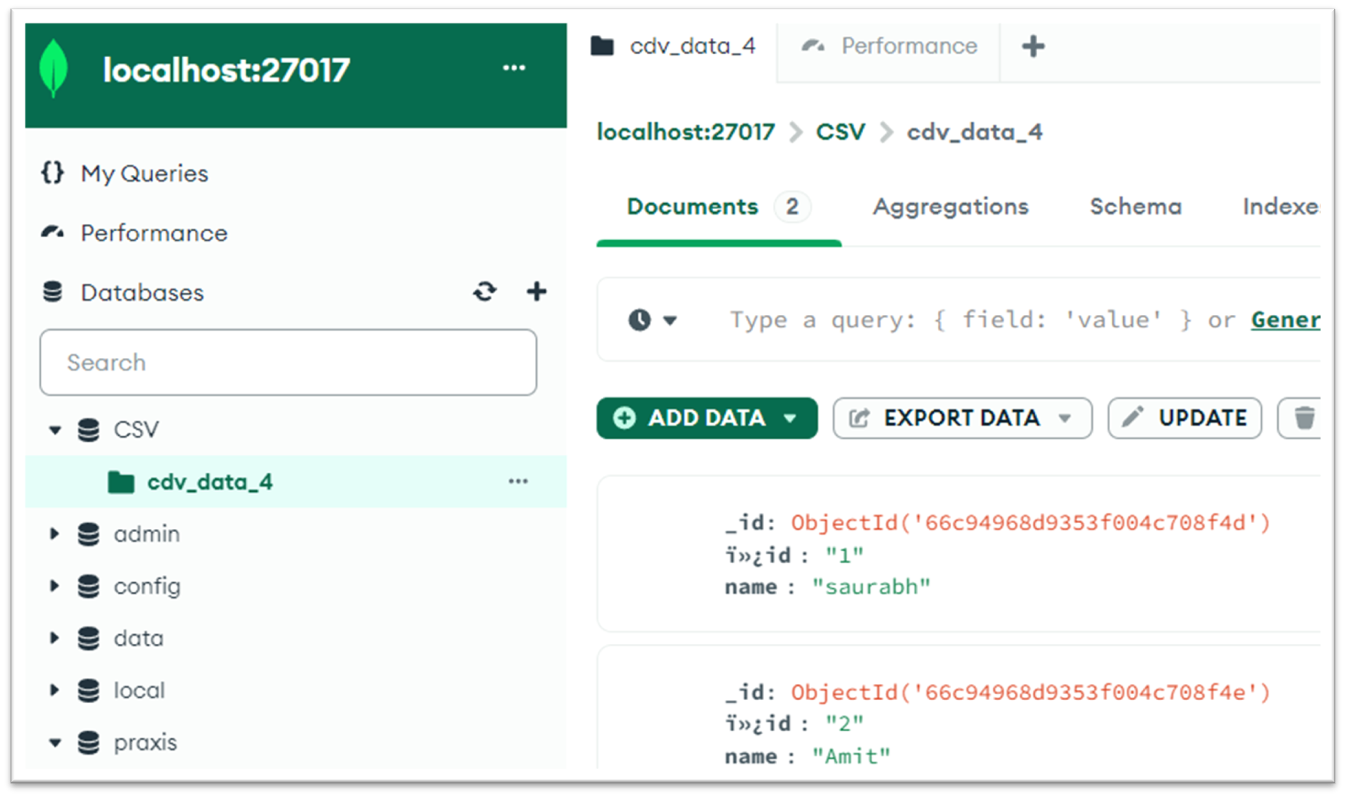
Task: Create a new database with plus icon
Action: coord(537,292)
